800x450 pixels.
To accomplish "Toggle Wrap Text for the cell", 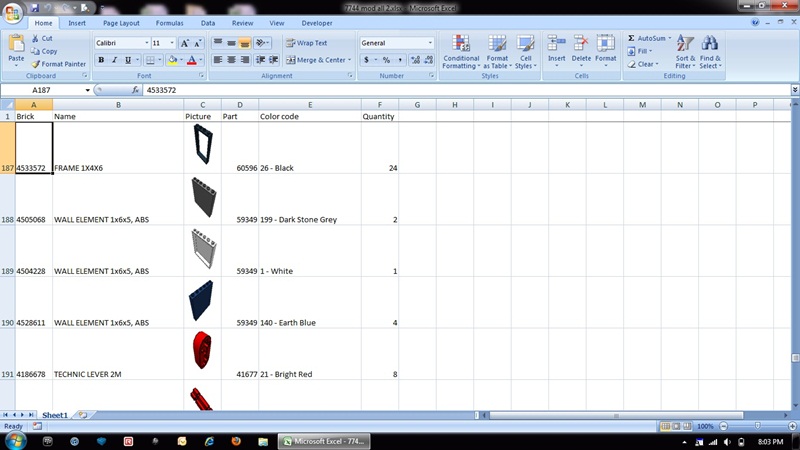I will point(305,43).
